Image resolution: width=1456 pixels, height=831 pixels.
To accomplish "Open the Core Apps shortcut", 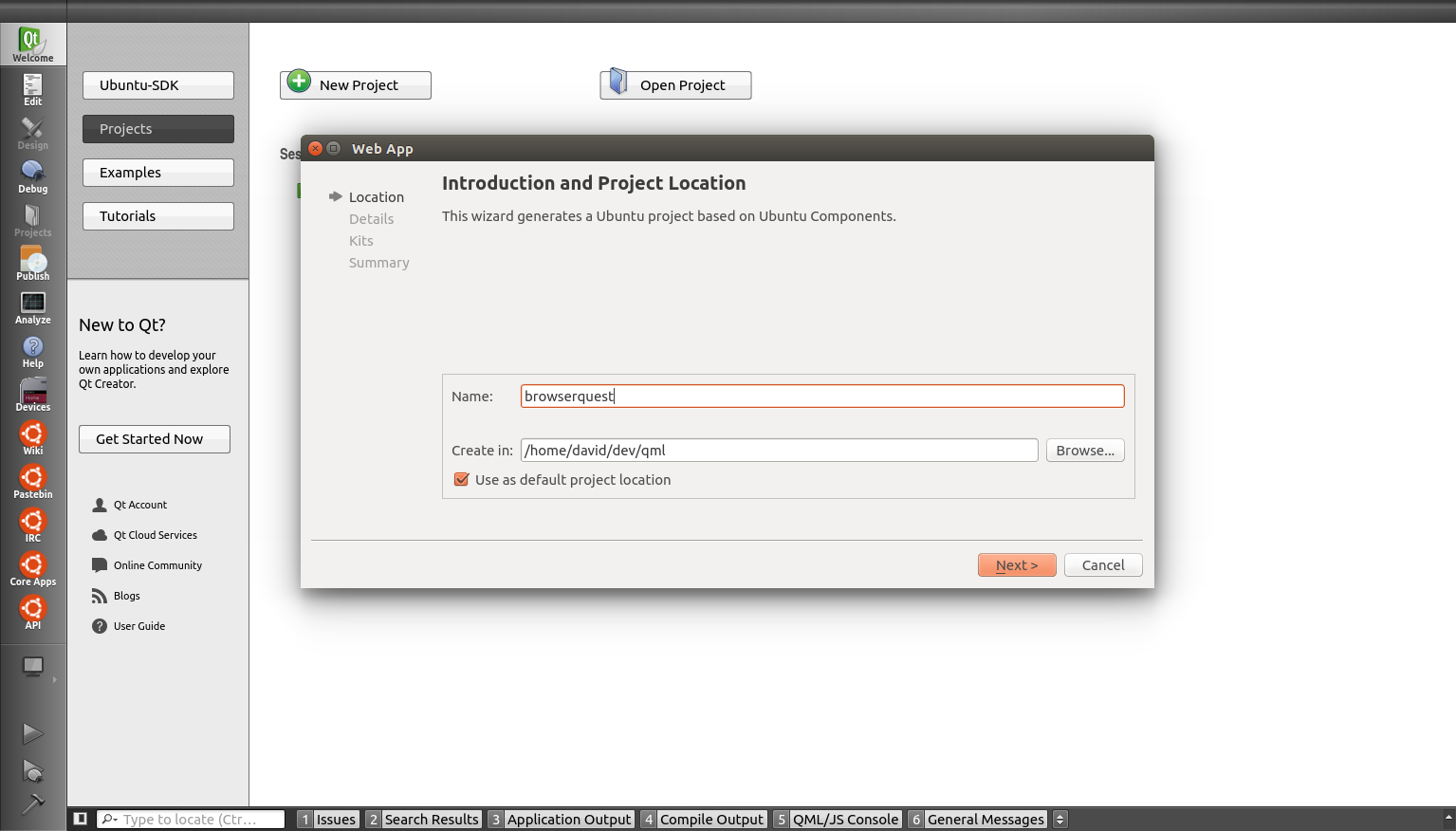I will [32, 569].
